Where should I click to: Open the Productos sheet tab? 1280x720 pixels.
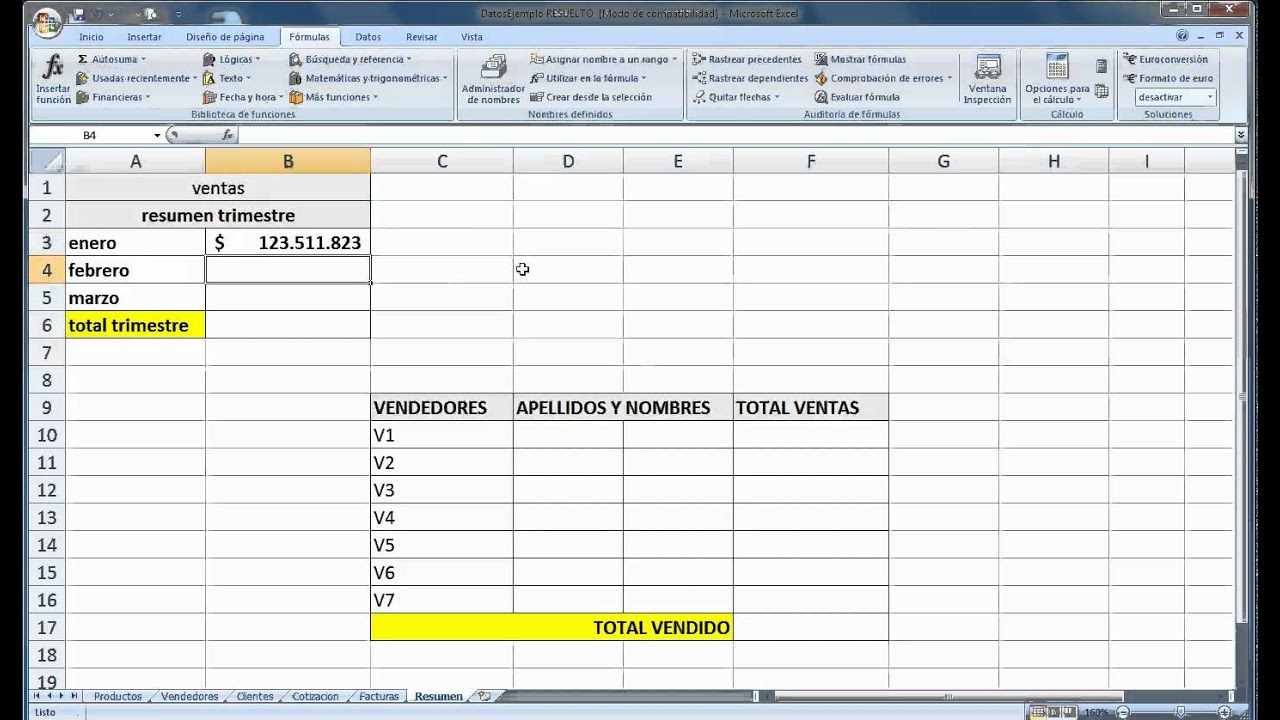[x=118, y=696]
